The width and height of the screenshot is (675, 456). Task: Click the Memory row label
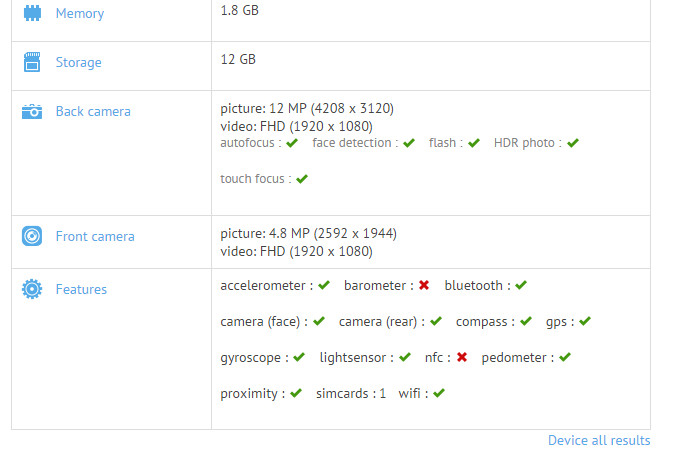coord(80,14)
